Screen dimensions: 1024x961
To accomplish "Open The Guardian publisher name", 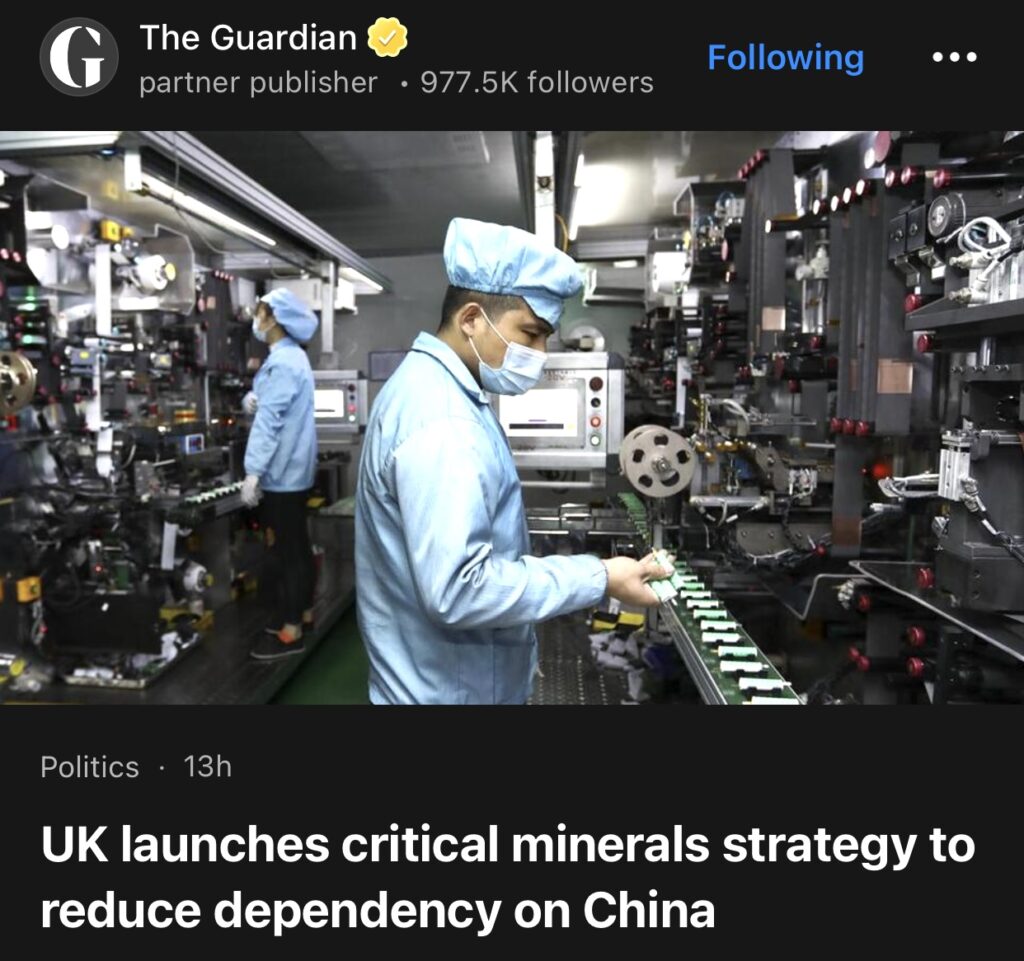I will (x=248, y=37).
